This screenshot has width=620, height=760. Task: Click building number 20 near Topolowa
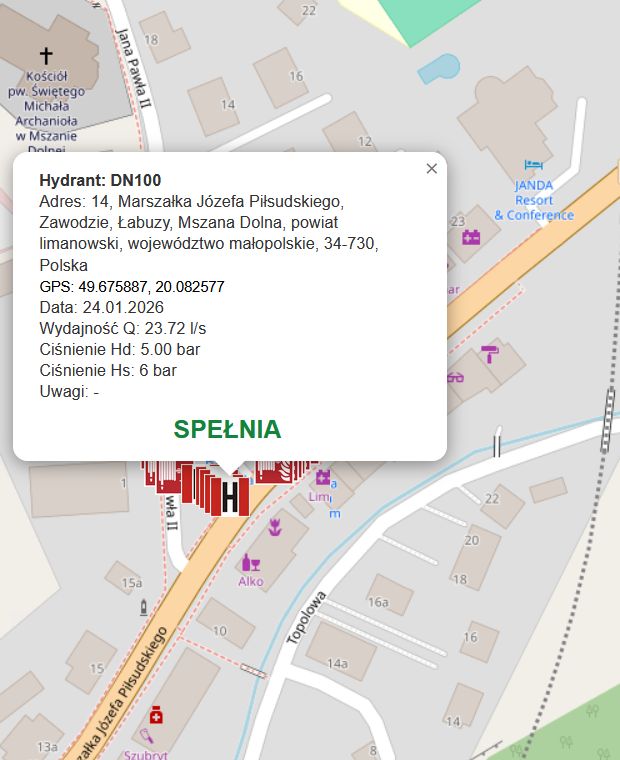472,540
